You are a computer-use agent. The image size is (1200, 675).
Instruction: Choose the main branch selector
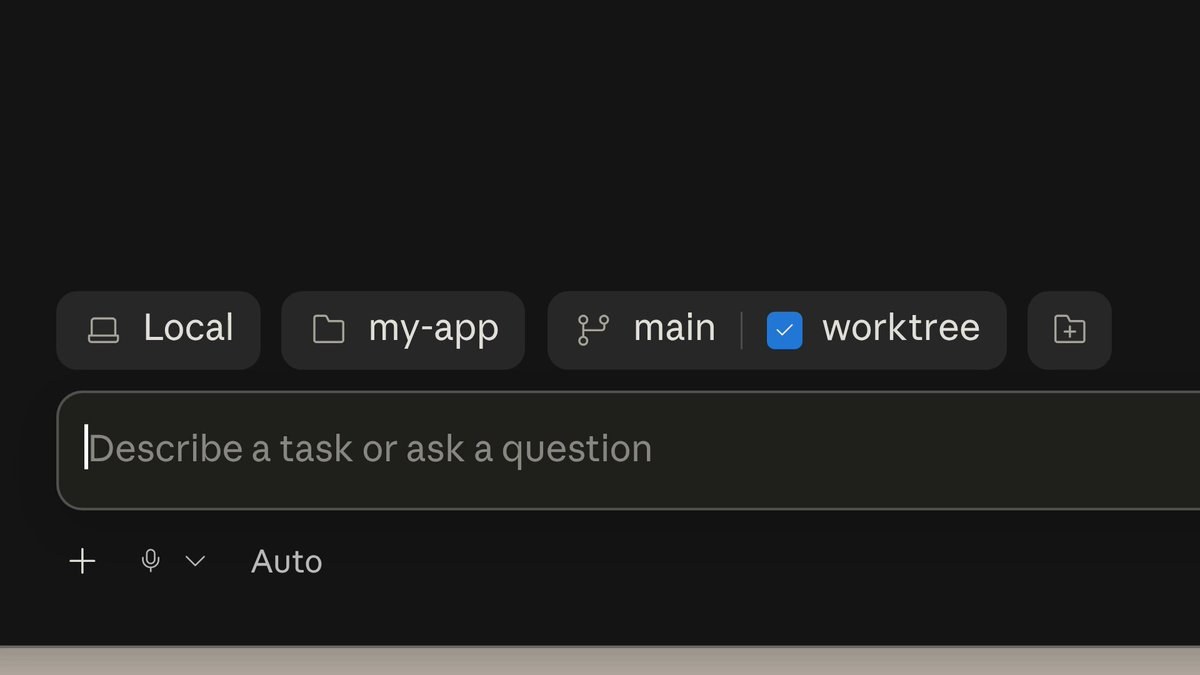[x=646, y=330]
